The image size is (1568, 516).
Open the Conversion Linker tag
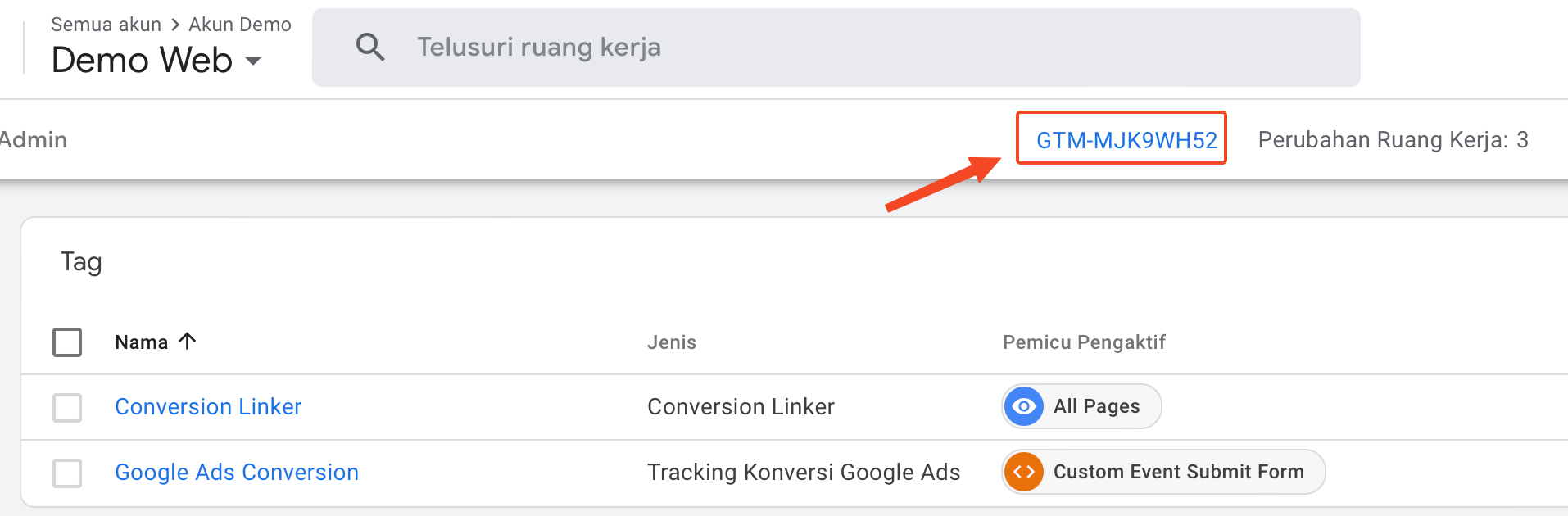tap(208, 406)
